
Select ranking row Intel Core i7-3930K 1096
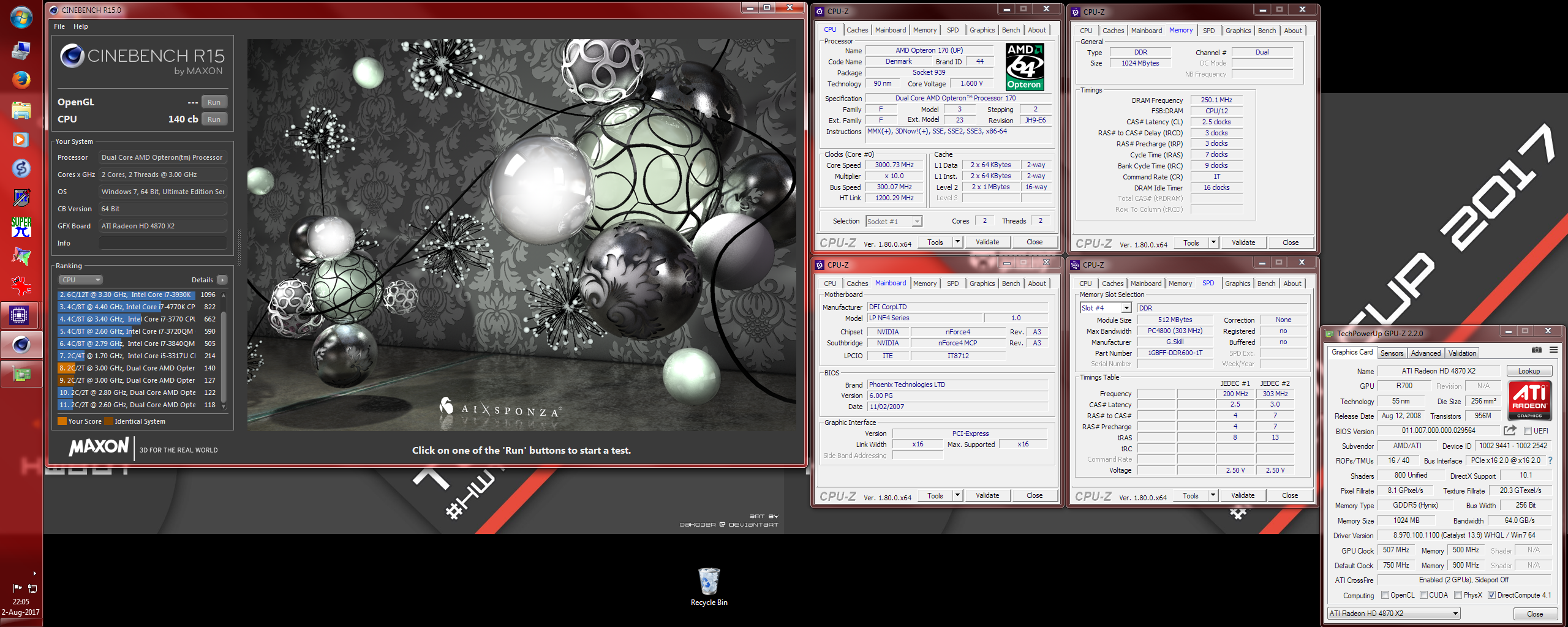[x=138, y=295]
